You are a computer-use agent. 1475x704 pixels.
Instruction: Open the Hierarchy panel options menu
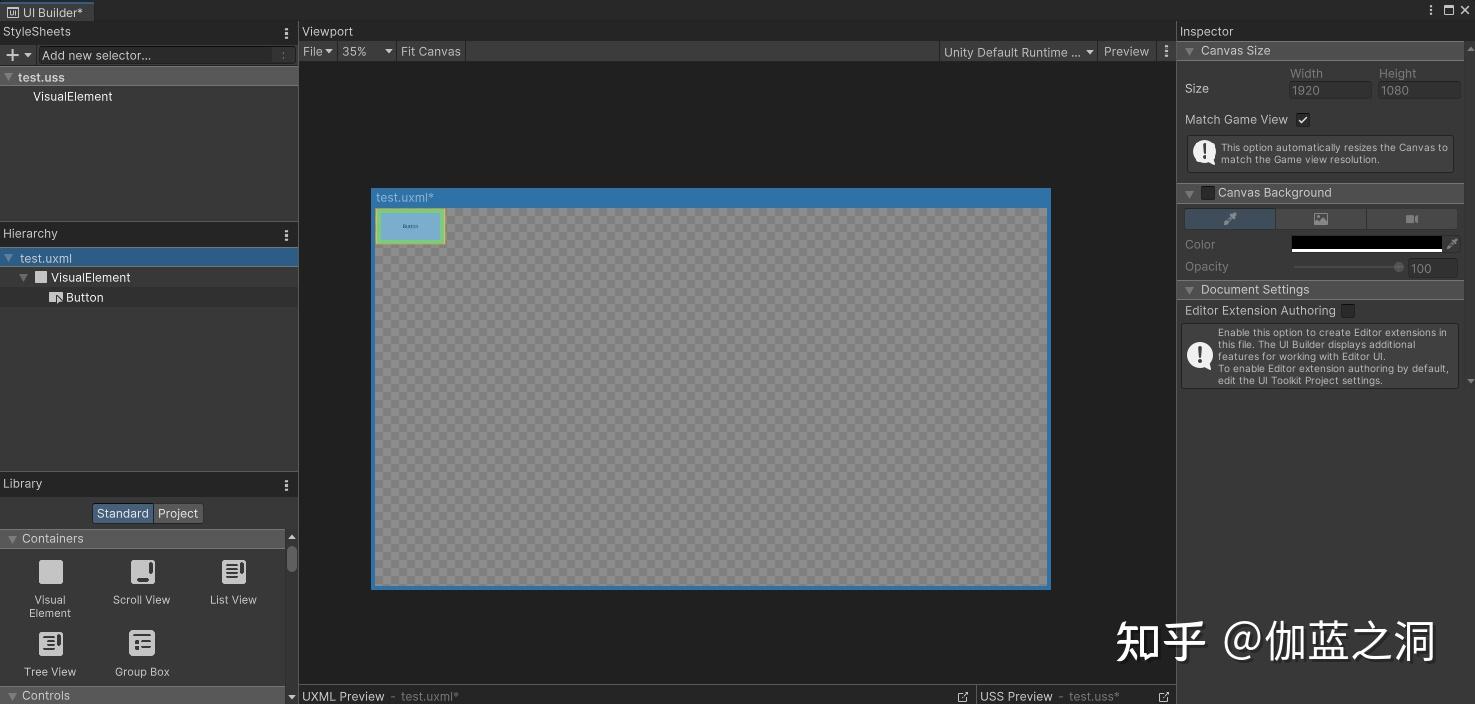tap(287, 233)
